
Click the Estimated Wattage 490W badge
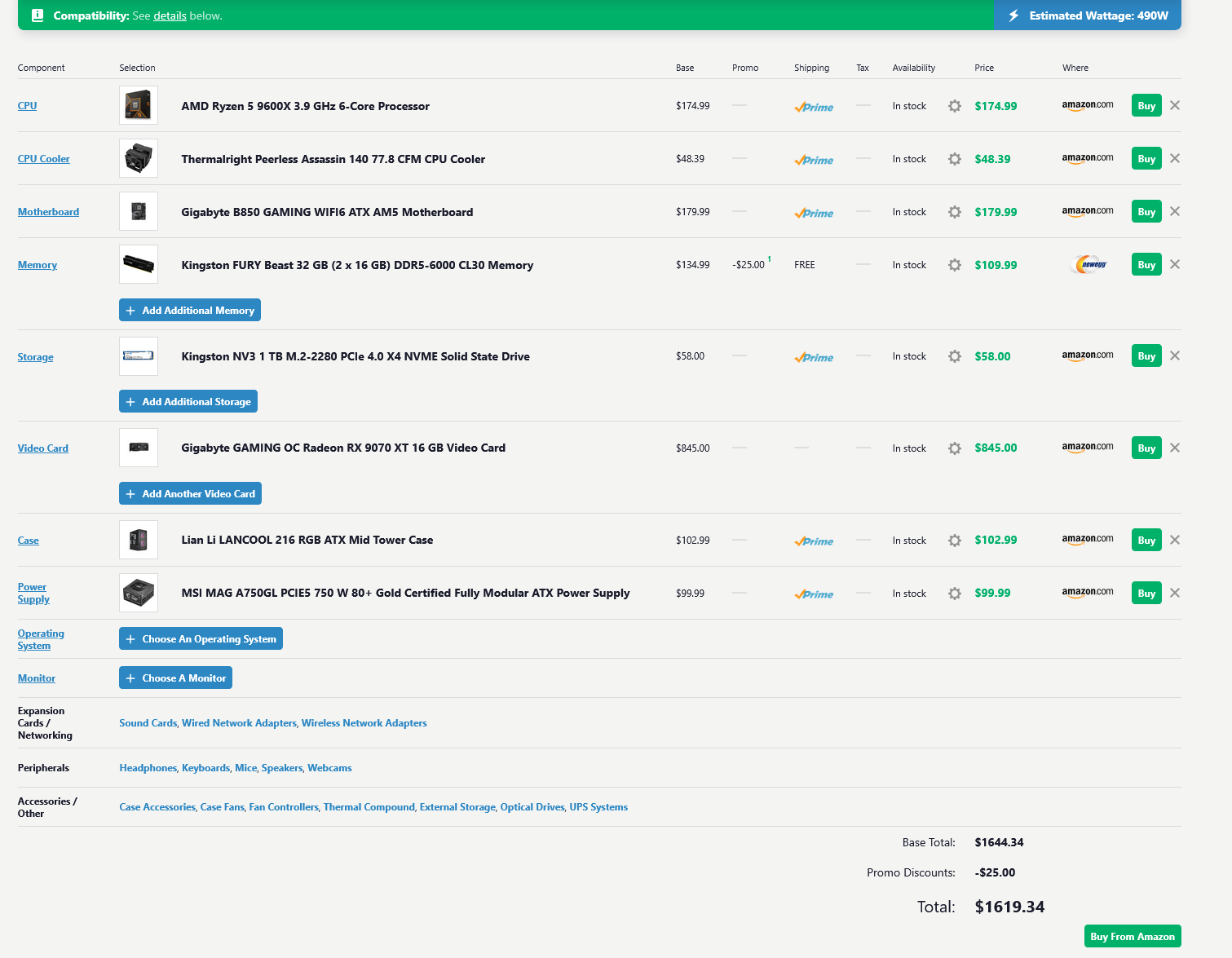pyautogui.click(x=1088, y=15)
